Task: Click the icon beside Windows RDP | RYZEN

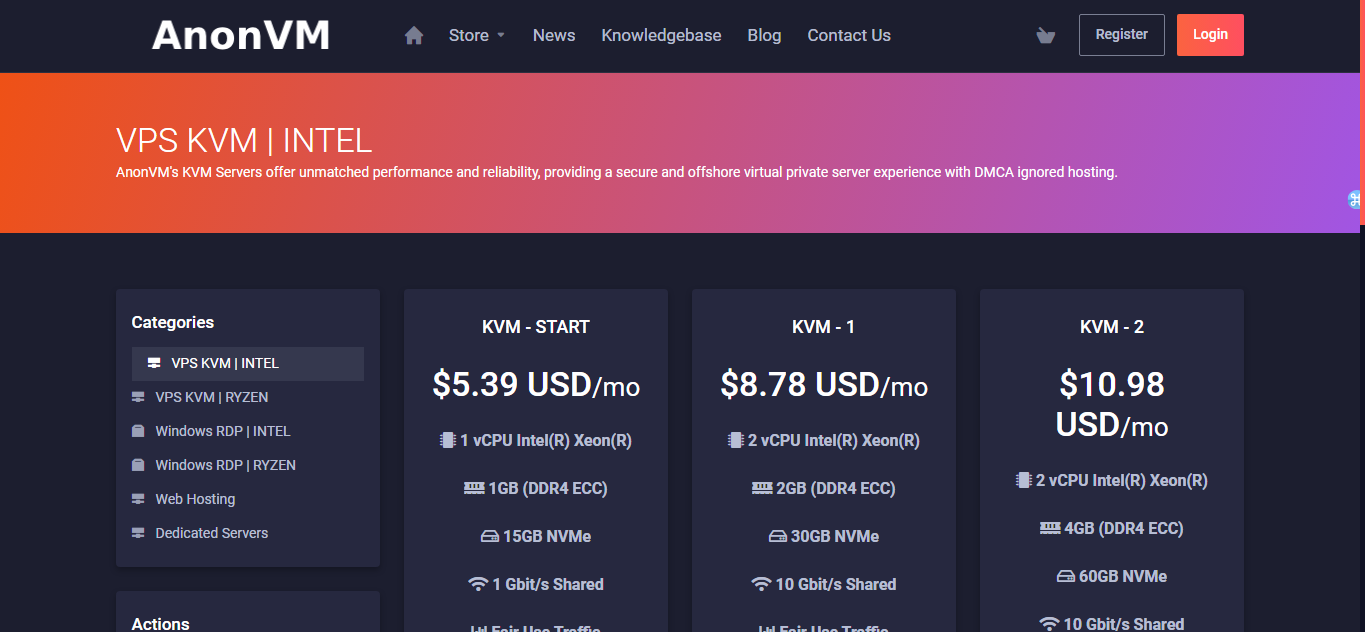Action: (138, 465)
